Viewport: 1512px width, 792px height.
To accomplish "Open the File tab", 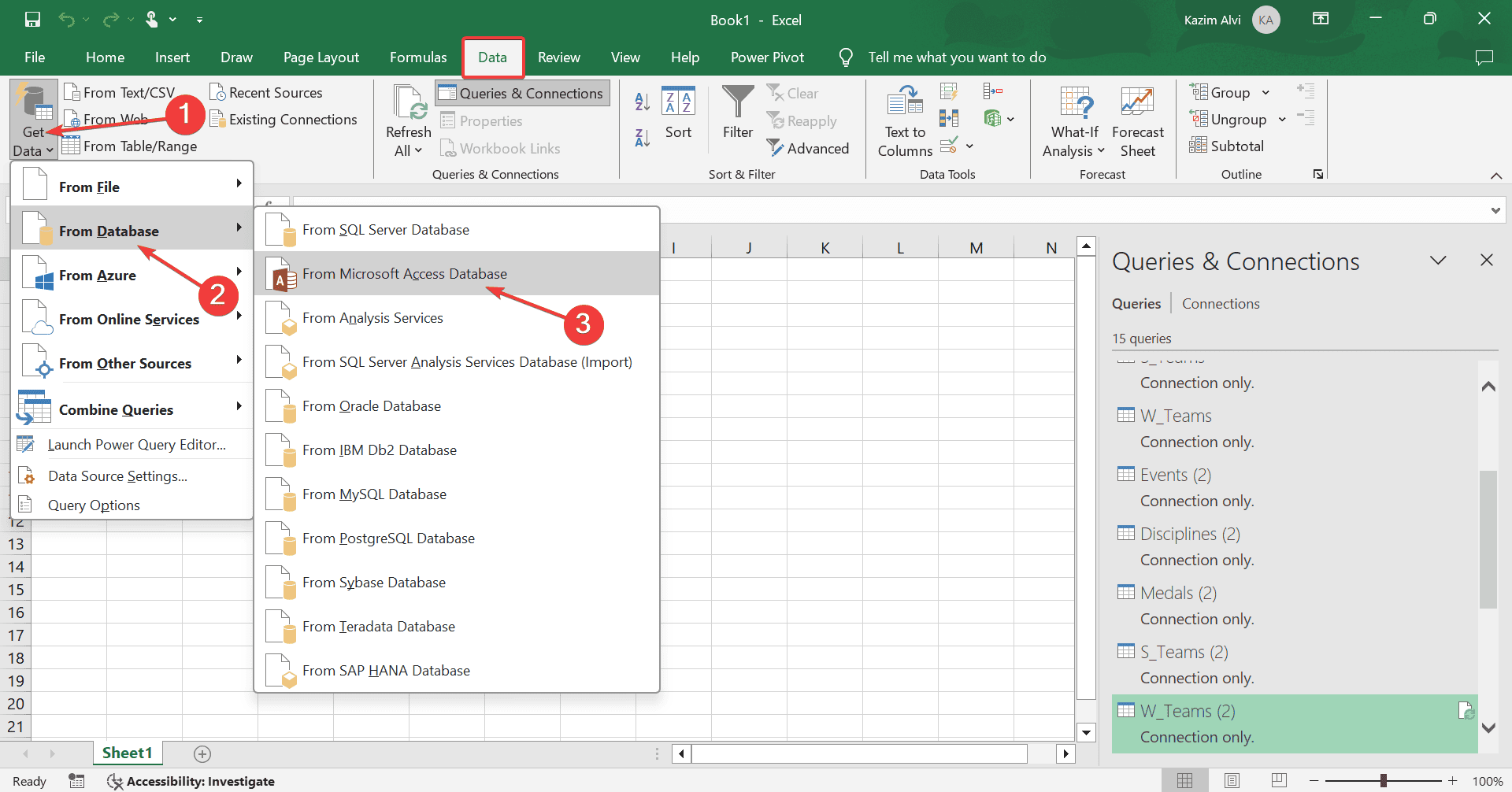I will (x=35, y=57).
